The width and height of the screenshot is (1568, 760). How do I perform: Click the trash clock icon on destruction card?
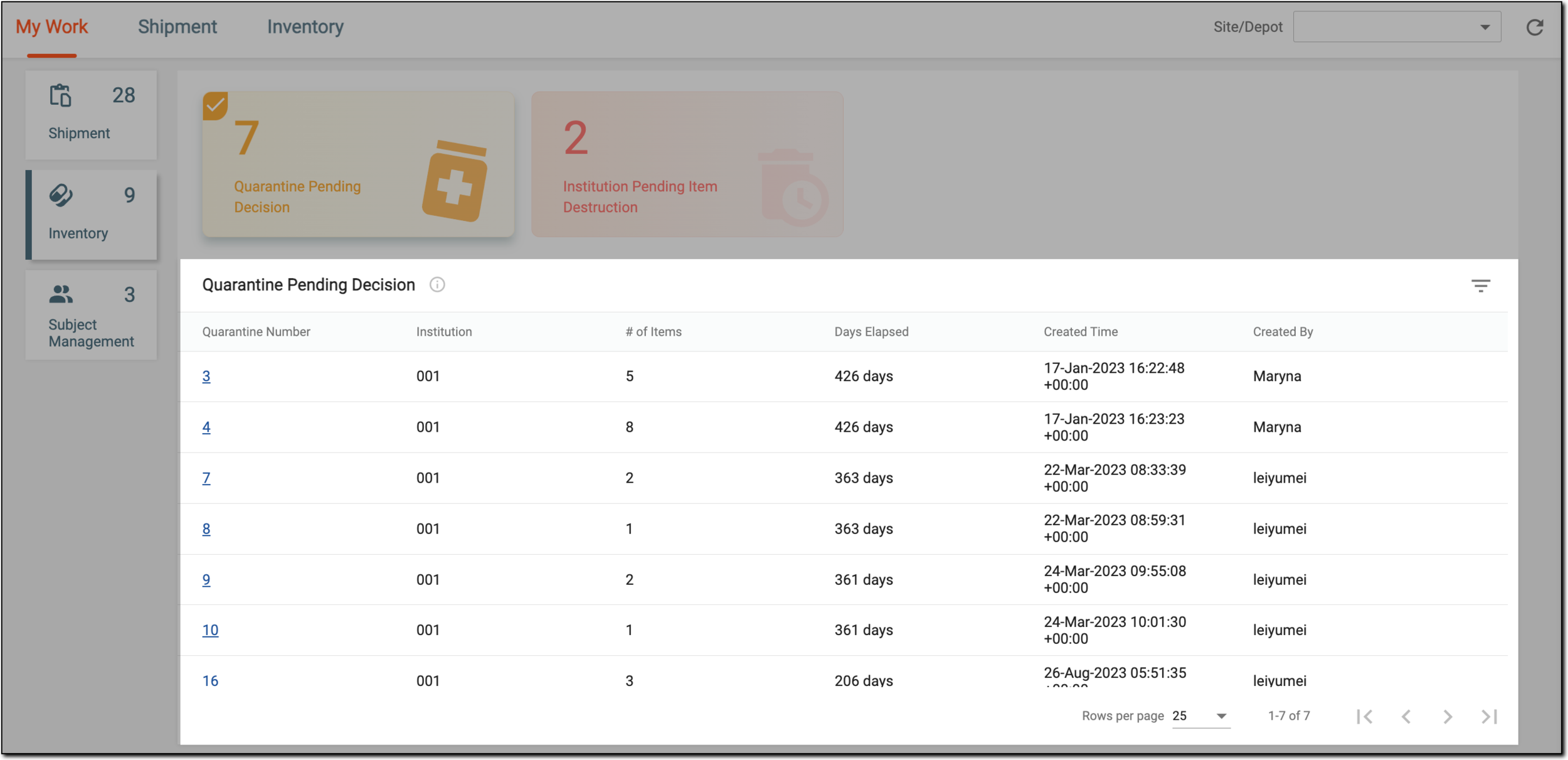tap(793, 188)
